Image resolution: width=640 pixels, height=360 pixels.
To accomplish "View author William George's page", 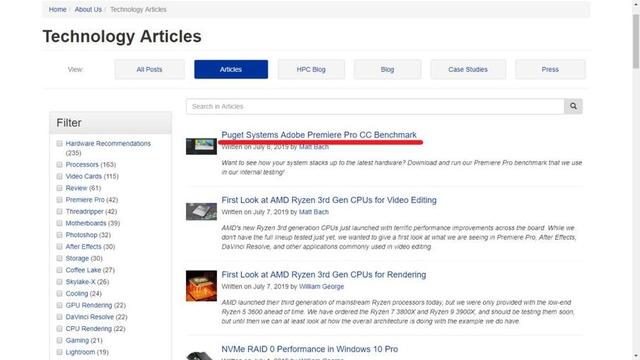I will pyautogui.click(x=321, y=287).
